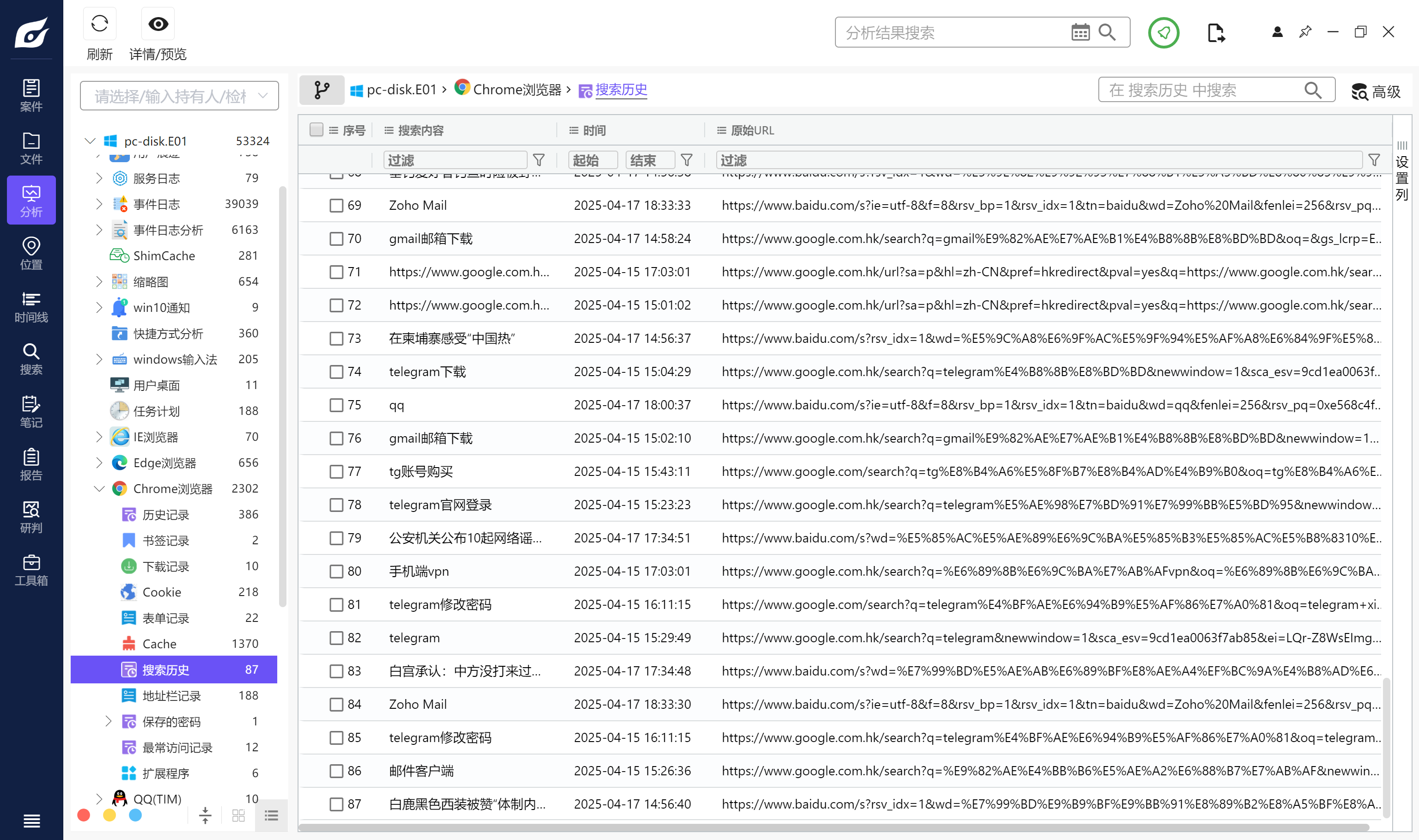Viewport: 1419px width, 840px height.
Task: Check row 80 手机端vpn checkbox
Action: click(x=336, y=571)
